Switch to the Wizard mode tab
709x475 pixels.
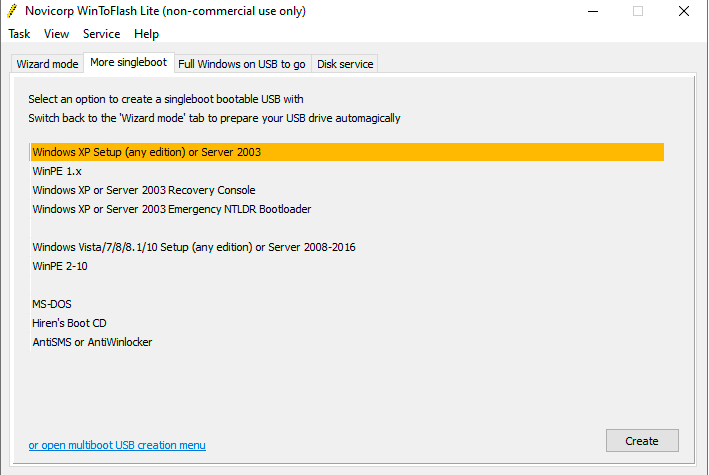(47, 64)
